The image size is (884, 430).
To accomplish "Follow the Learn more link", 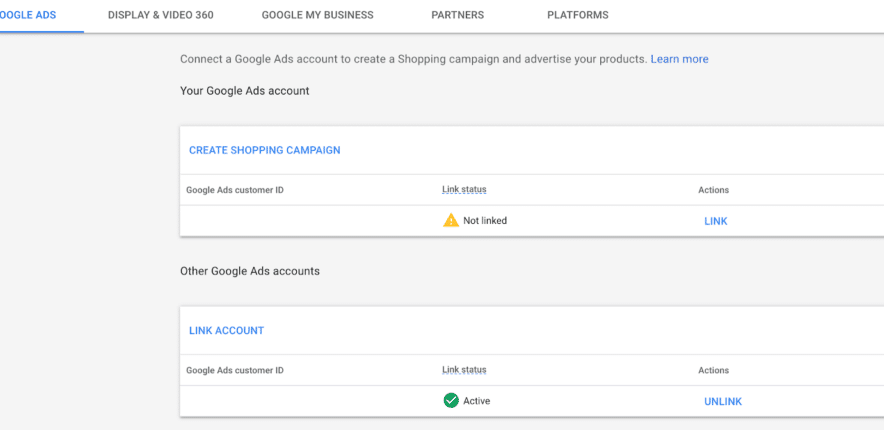I will point(679,59).
